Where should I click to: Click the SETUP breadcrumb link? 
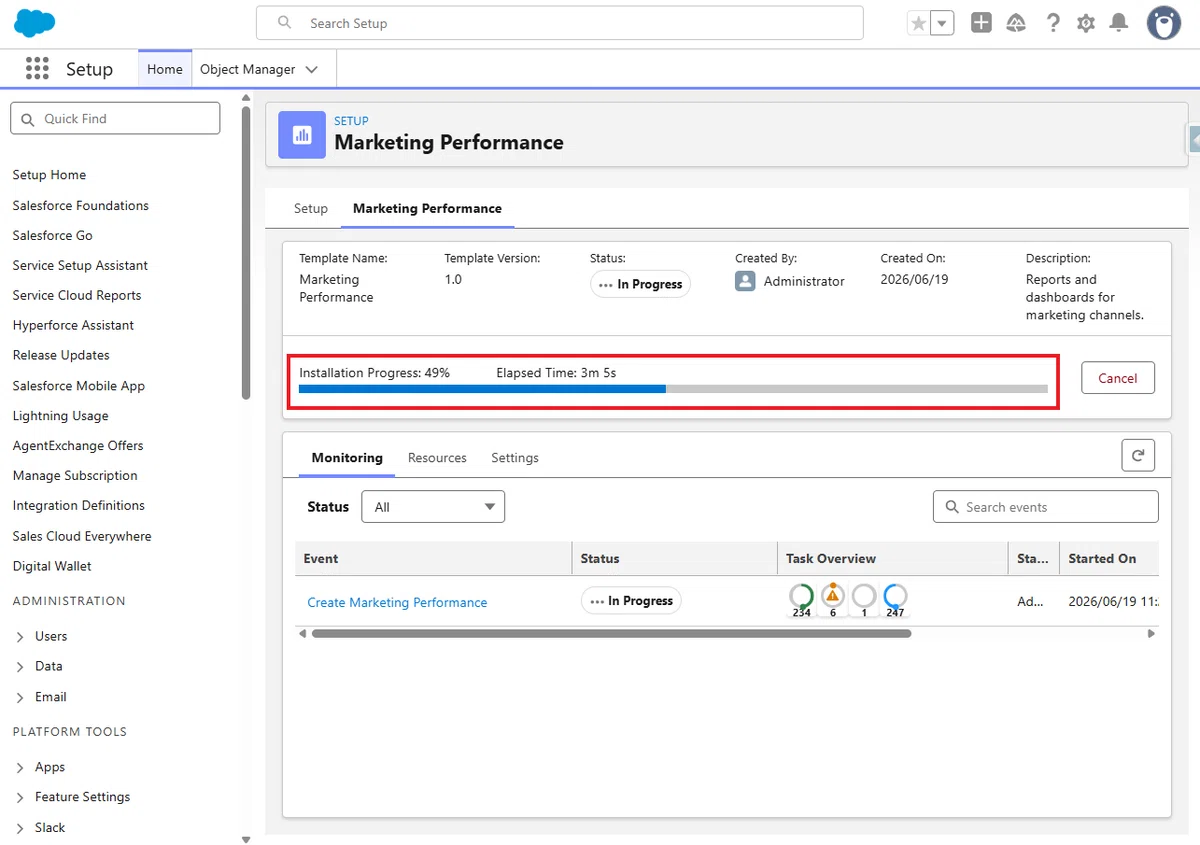coord(351,121)
